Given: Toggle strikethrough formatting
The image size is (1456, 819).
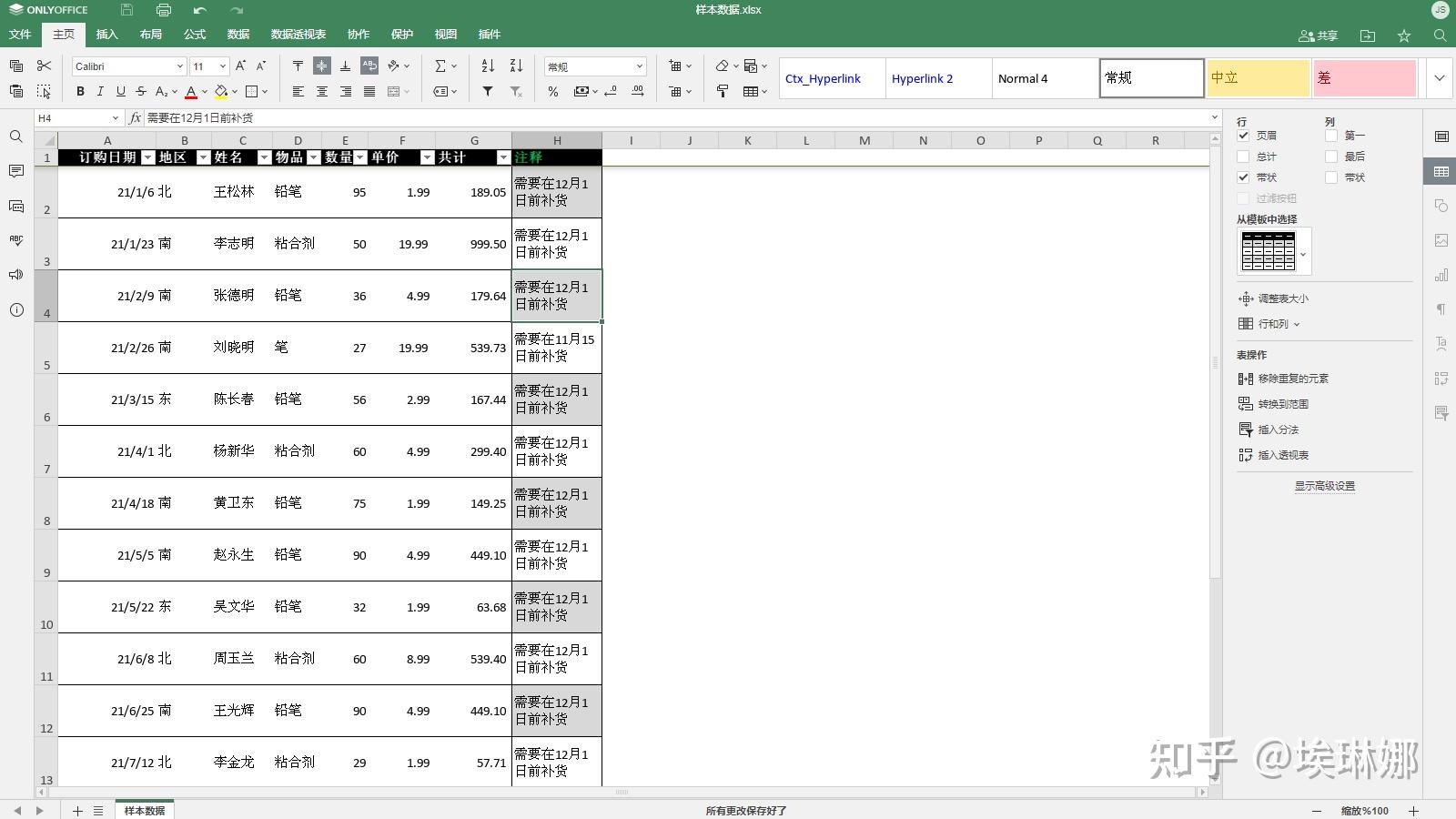Looking at the screenshot, I should (x=140, y=91).
